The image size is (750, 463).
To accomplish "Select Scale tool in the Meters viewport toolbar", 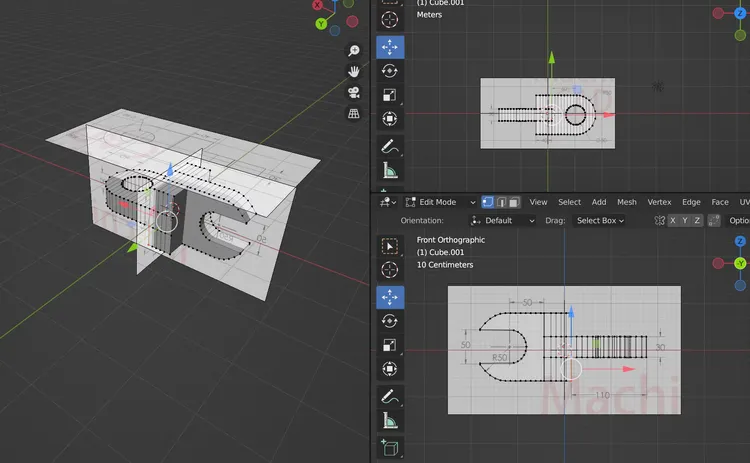I will (x=390, y=95).
